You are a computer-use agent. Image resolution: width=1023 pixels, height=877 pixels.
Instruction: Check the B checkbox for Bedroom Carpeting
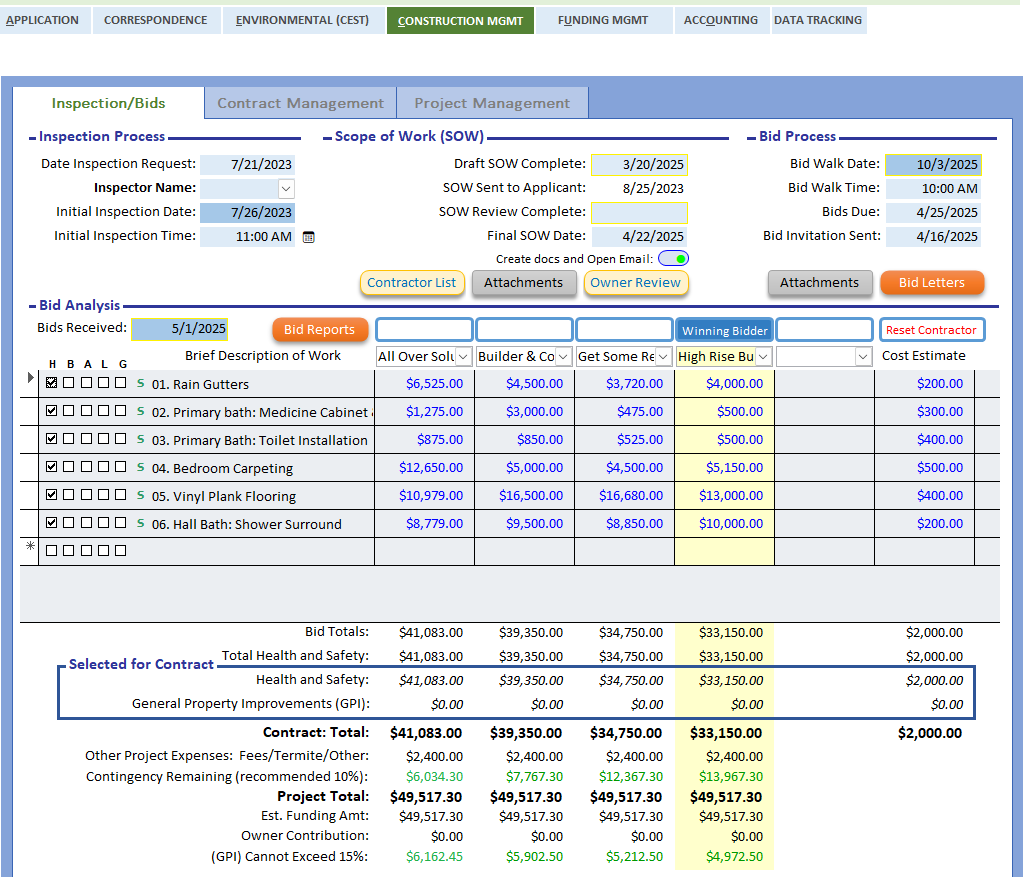click(69, 467)
